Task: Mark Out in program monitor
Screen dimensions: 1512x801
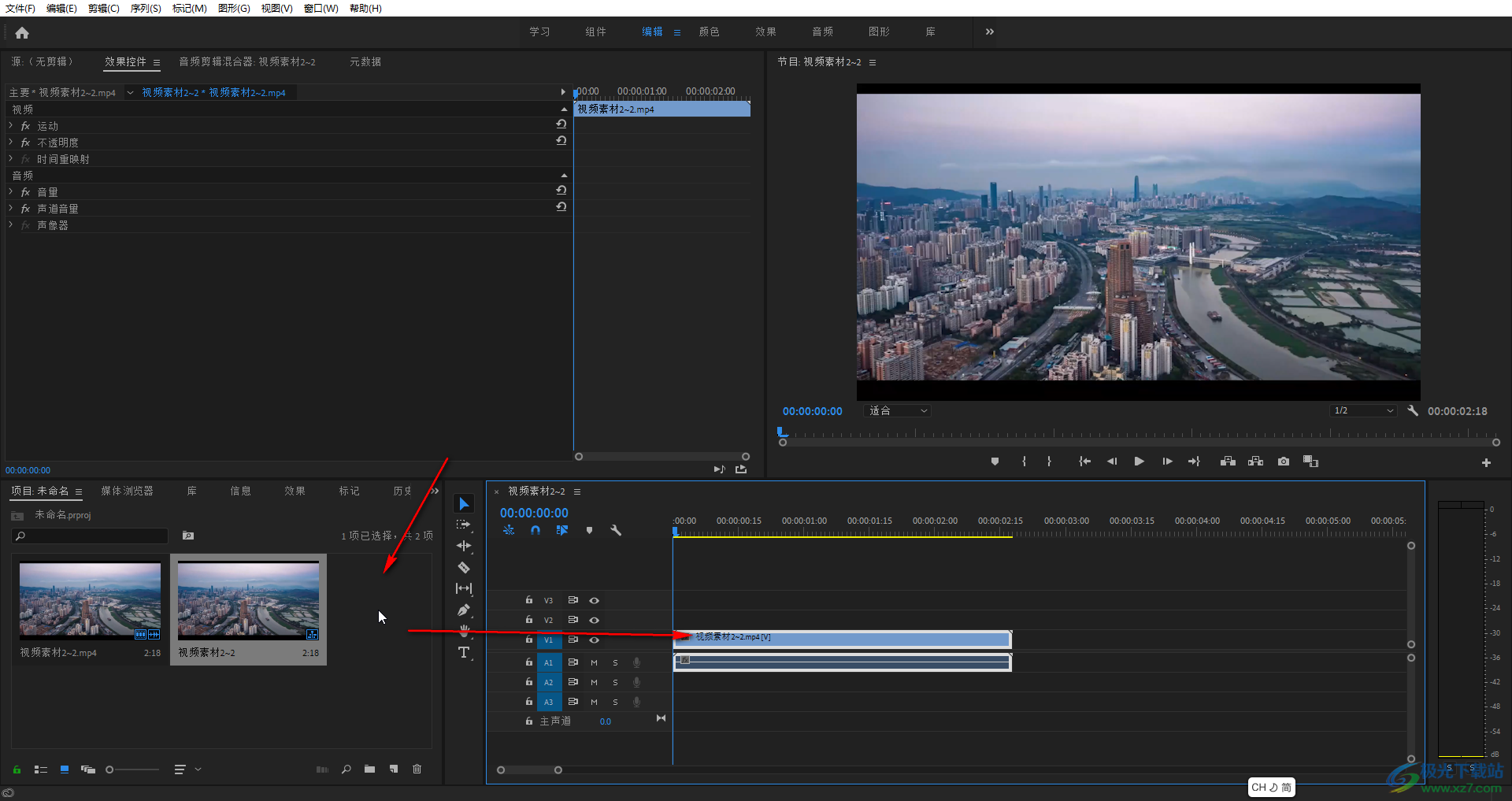Action: point(1049,462)
